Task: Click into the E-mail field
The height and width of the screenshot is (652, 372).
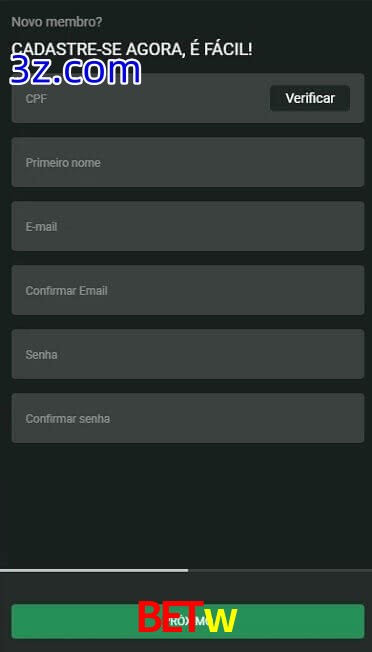Action: pyautogui.click(x=188, y=226)
